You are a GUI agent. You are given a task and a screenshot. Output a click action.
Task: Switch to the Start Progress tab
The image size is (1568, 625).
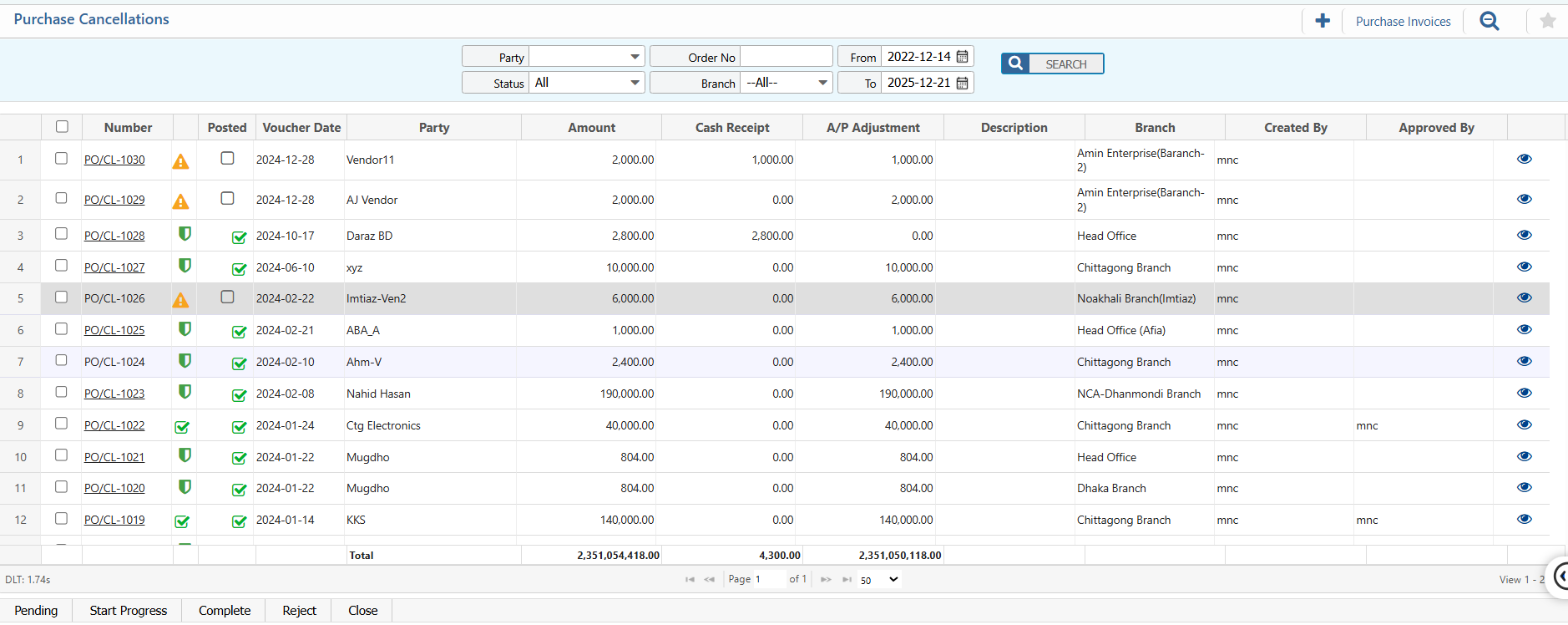point(129,611)
